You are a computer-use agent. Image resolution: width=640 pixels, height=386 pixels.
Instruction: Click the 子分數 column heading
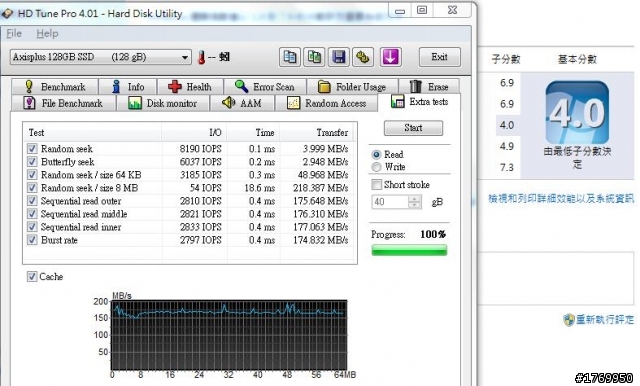506,59
